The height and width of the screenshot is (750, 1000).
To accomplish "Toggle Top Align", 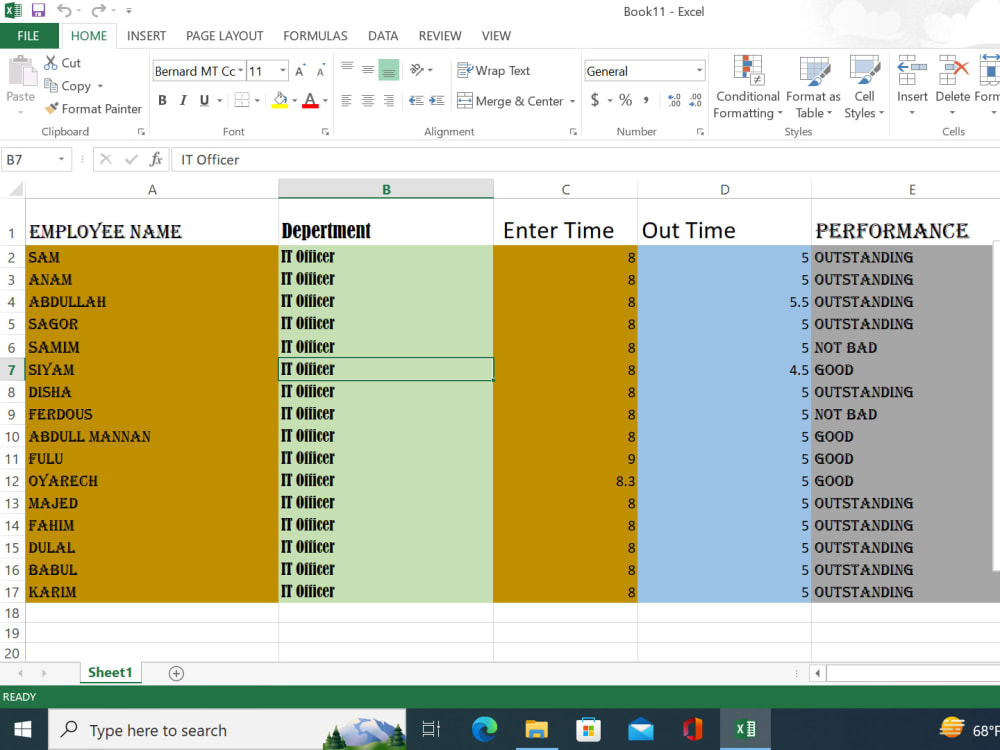I will [347, 70].
